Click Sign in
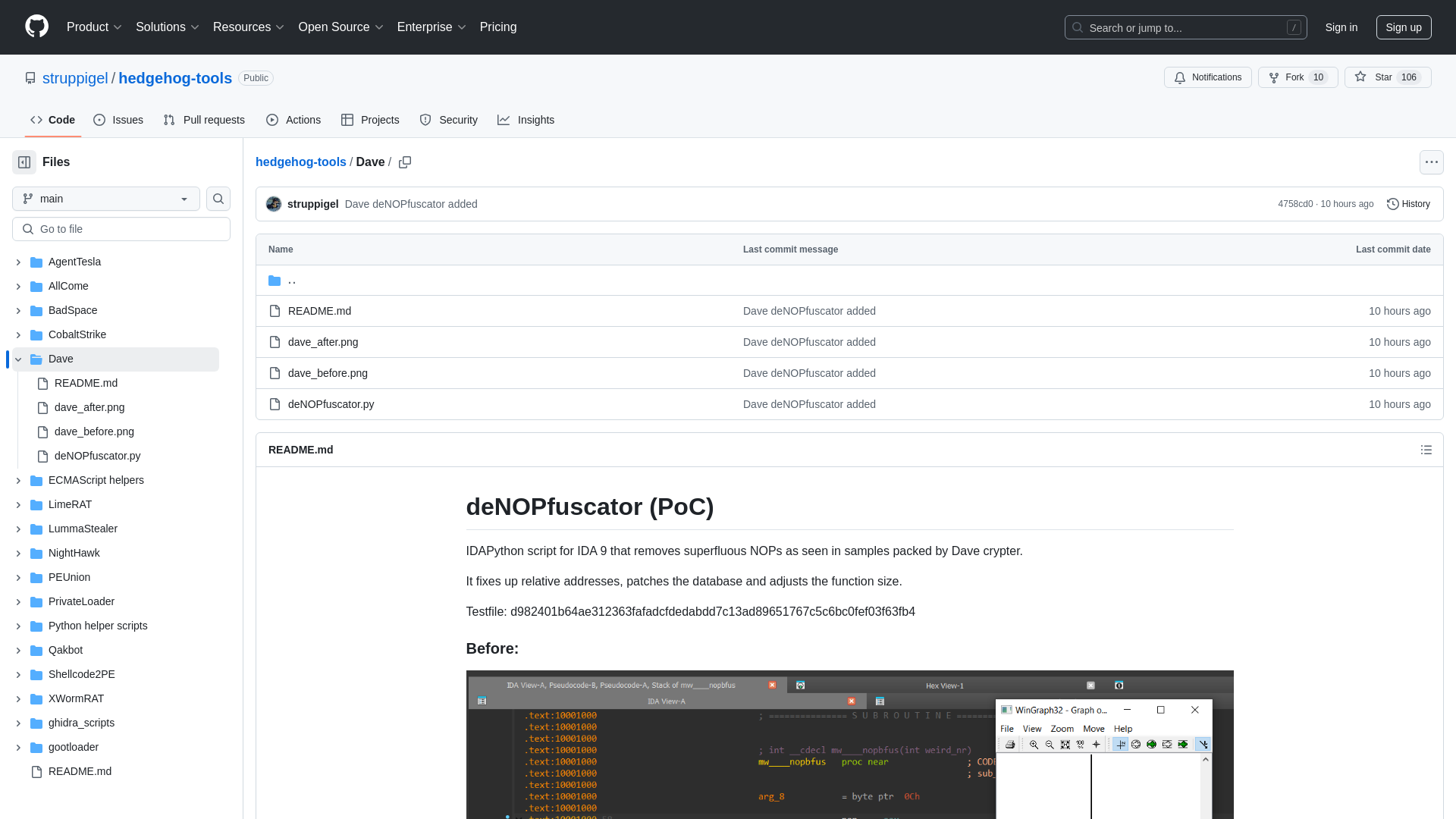Viewport: 1456px width, 819px height. click(1341, 27)
